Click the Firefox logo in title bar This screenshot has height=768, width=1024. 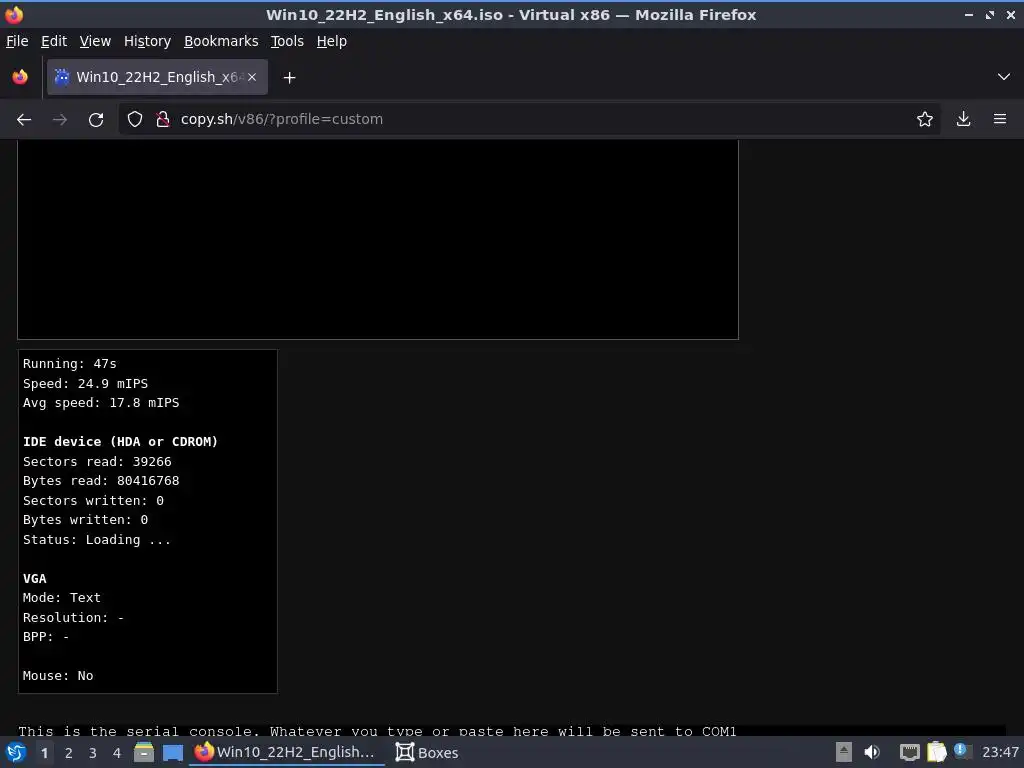[x=14, y=14]
